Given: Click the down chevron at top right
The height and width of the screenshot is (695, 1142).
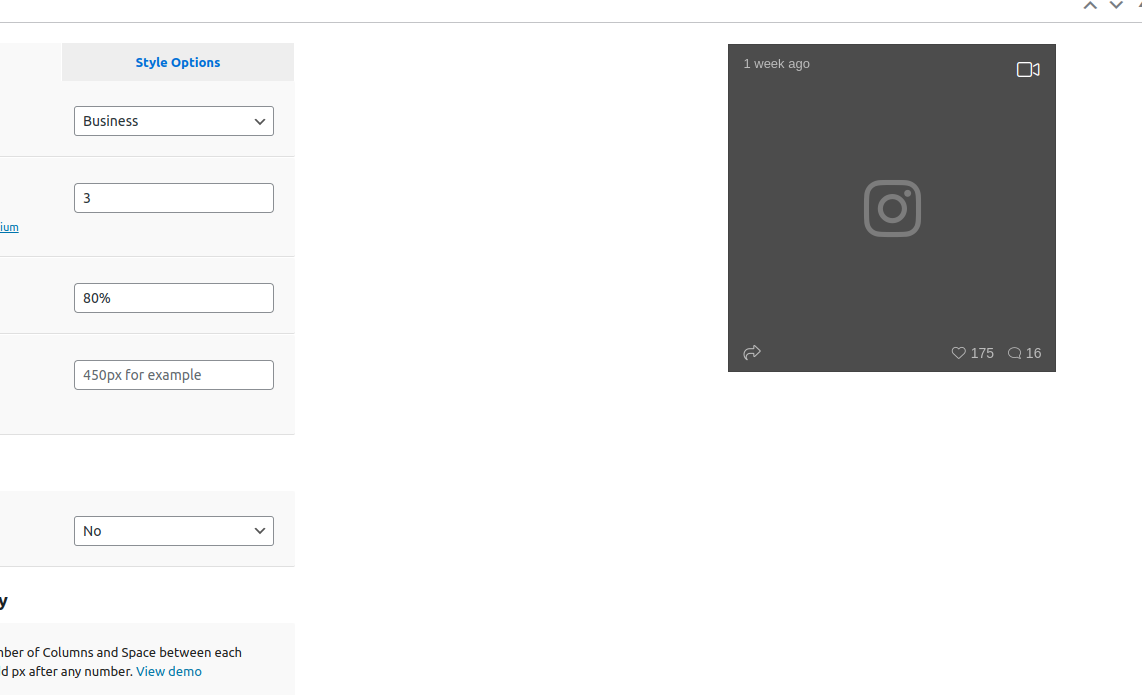Looking at the screenshot, I should (1116, 6).
